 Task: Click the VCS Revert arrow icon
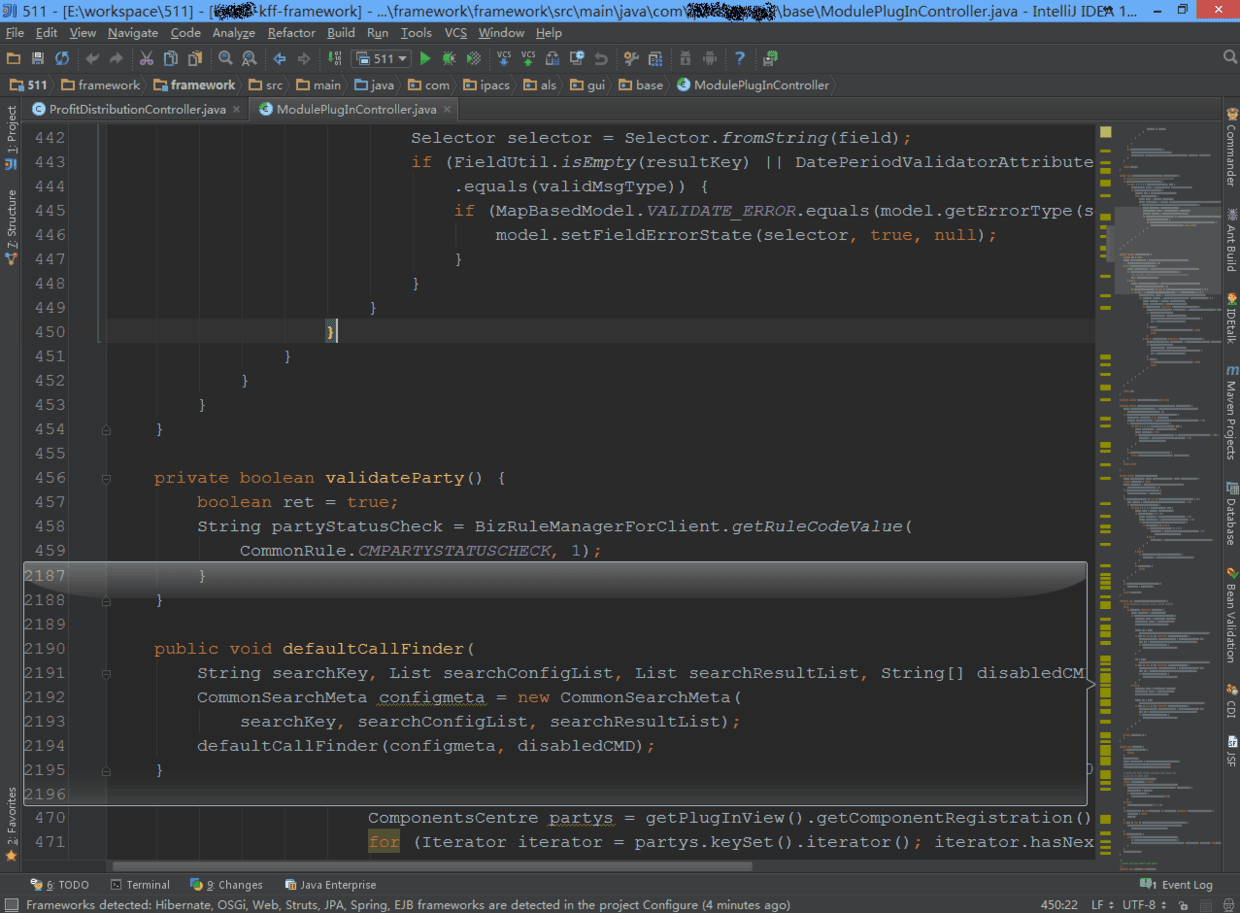click(x=601, y=59)
